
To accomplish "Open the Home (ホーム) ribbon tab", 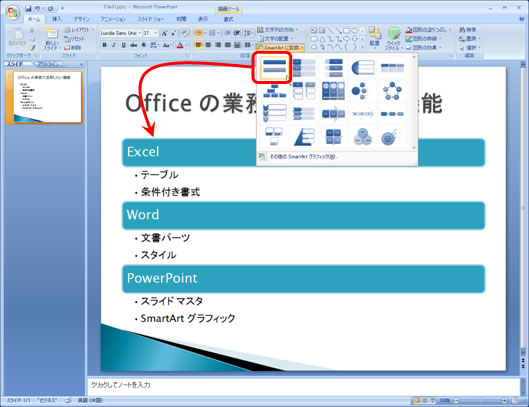I will 34,19.
